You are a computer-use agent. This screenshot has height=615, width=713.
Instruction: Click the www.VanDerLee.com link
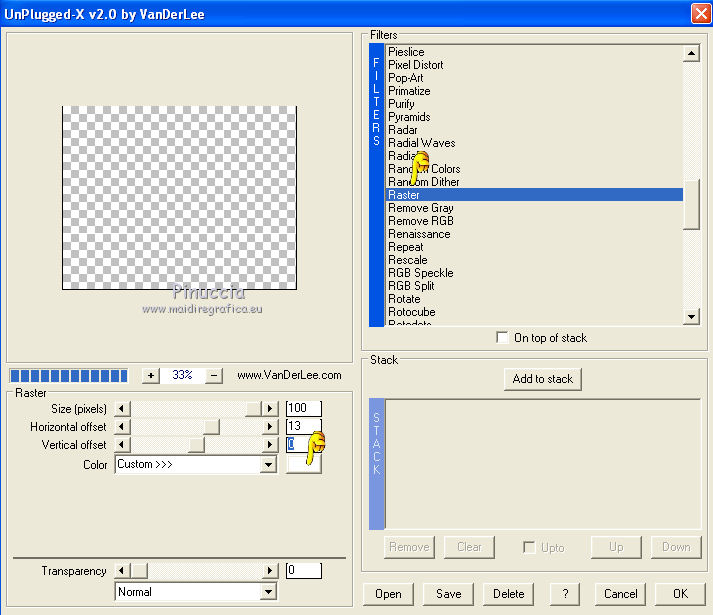point(289,375)
